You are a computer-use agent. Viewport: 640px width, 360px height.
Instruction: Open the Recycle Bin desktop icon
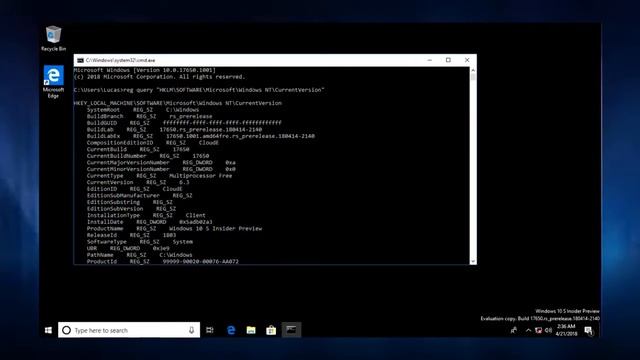pyautogui.click(x=53, y=38)
